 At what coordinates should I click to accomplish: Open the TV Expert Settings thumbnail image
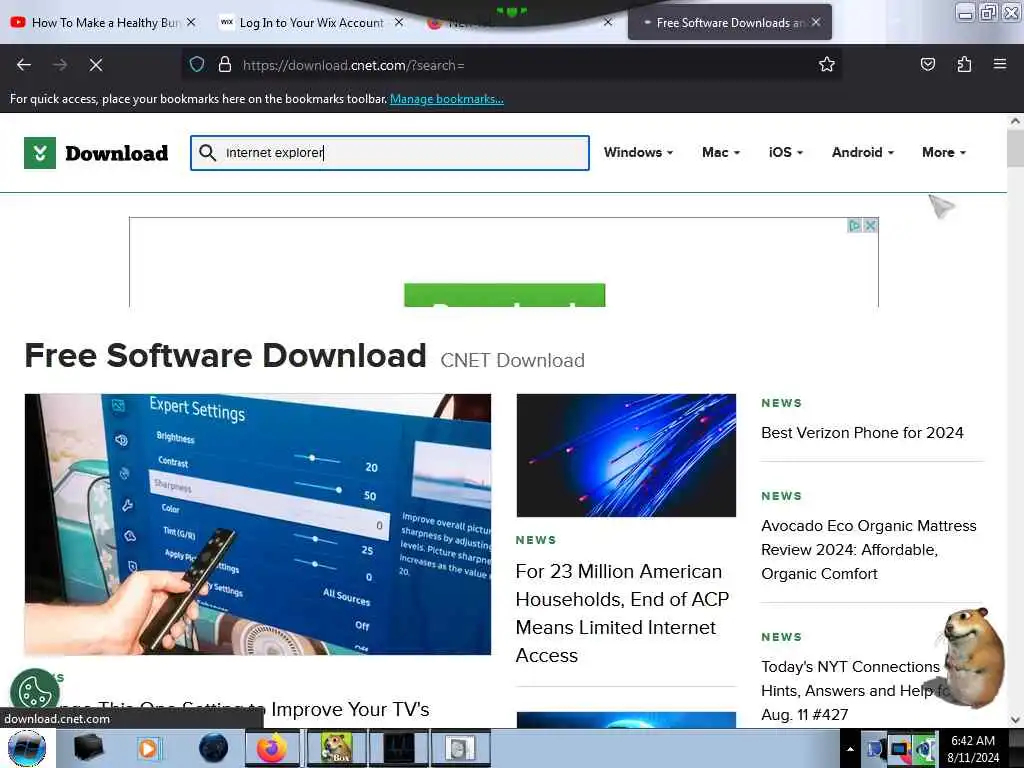[257, 524]
